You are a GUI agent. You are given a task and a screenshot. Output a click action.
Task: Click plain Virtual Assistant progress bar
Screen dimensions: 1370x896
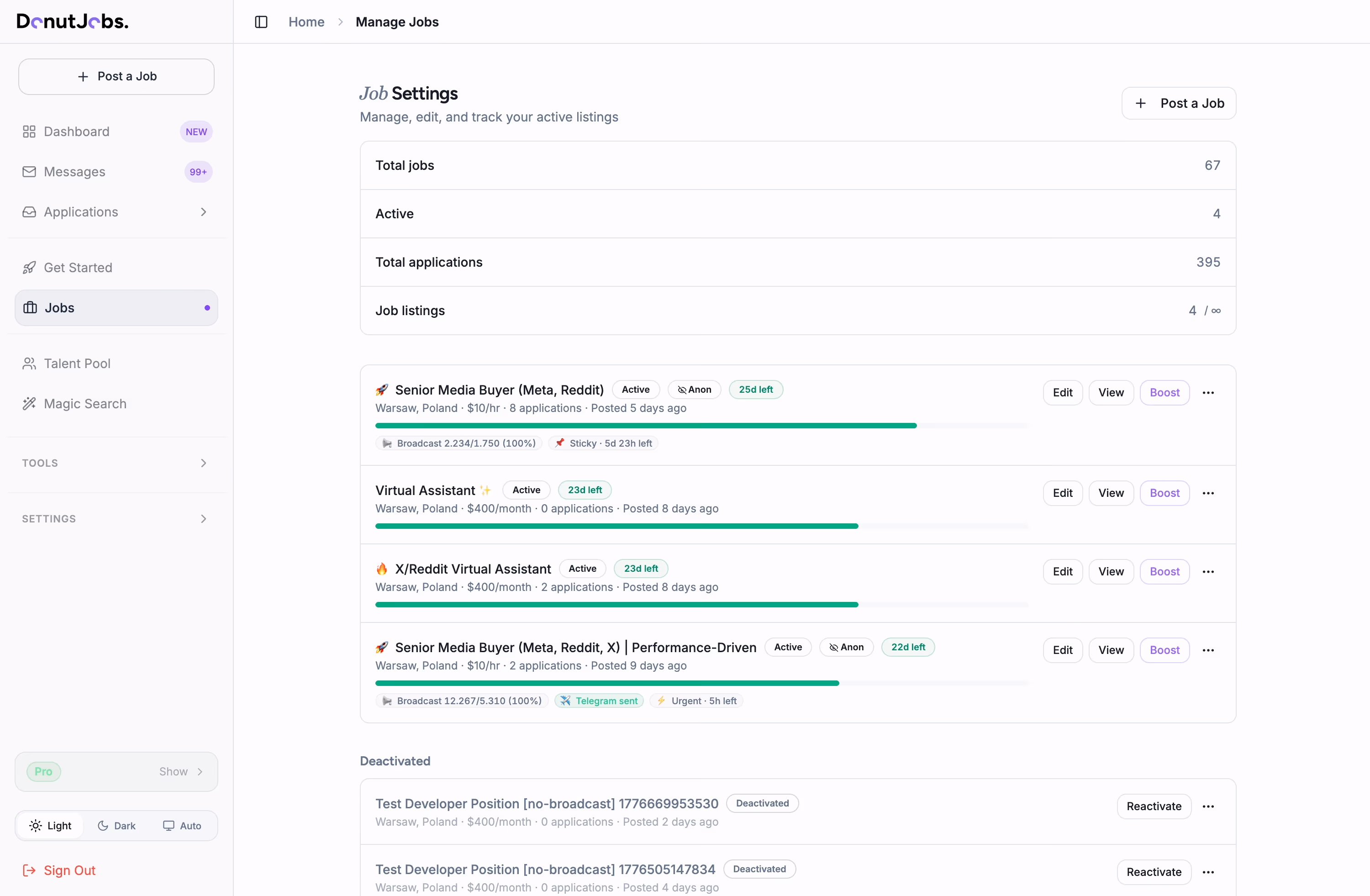click(702, 526)
